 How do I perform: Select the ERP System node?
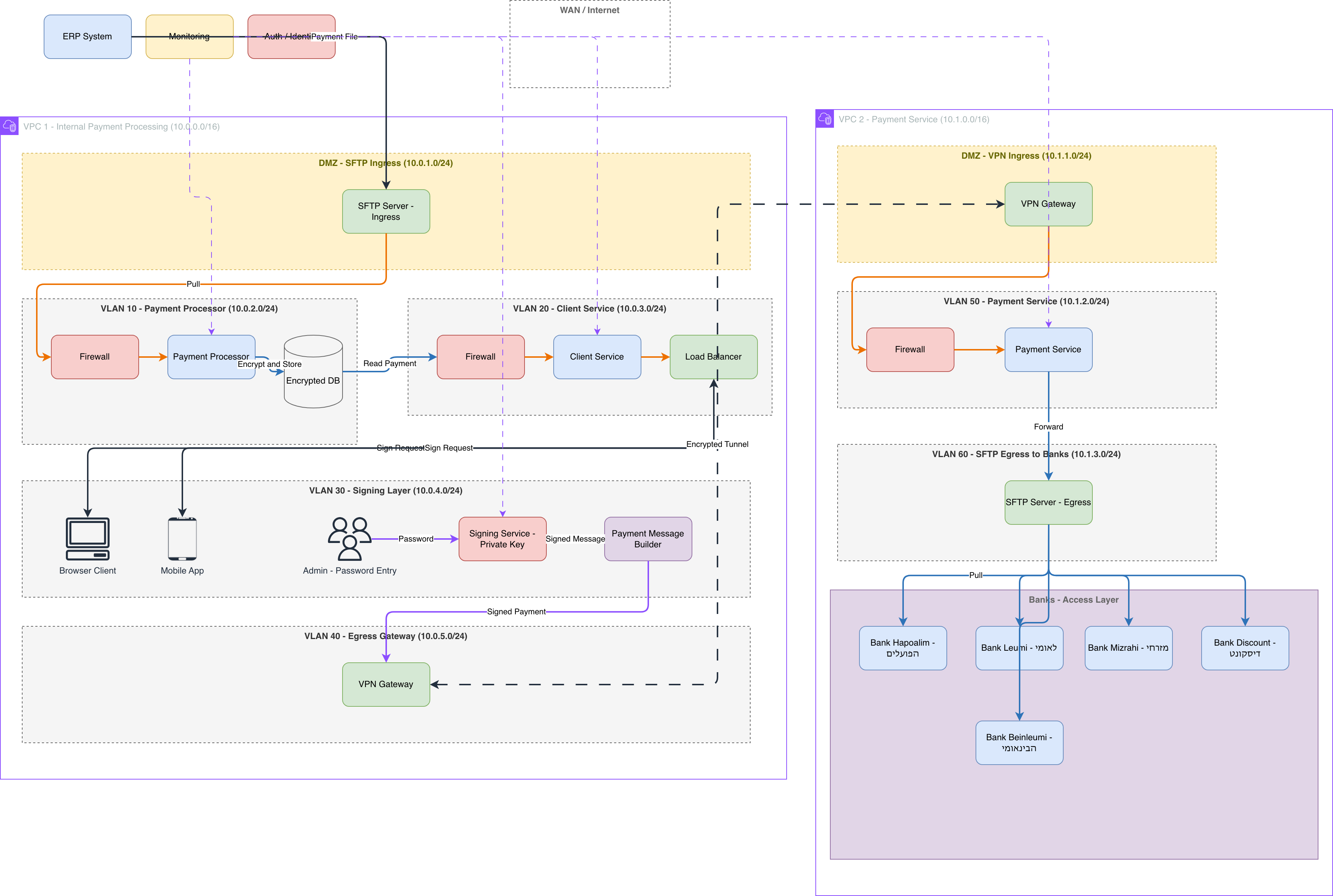(x=87, y=36)
